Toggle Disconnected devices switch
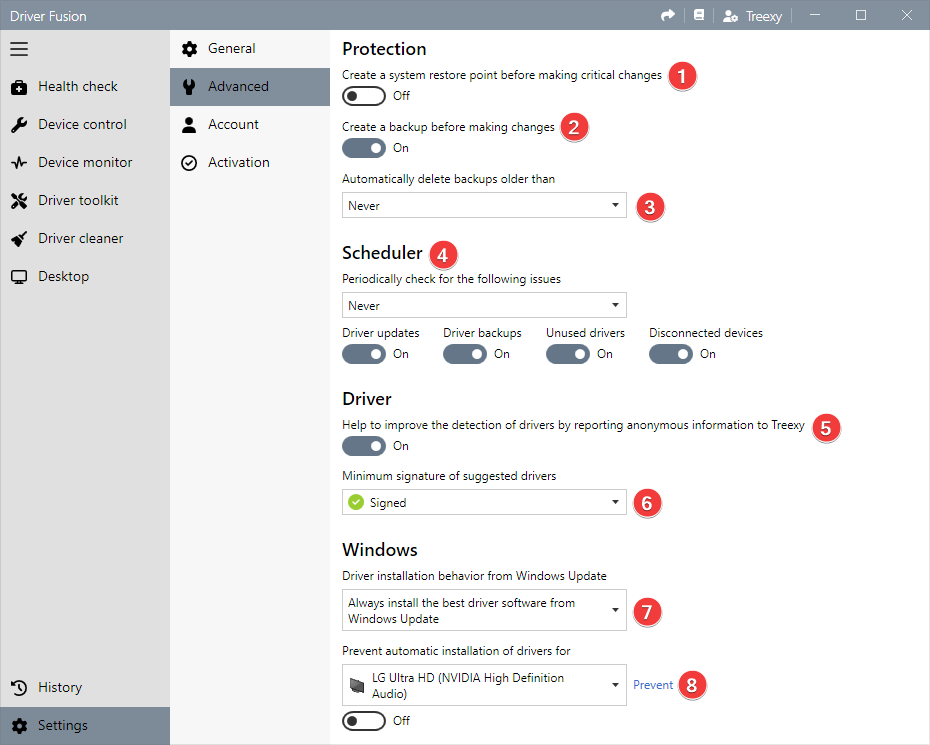Screen dimensions: 930x745 tap(671, 354)
